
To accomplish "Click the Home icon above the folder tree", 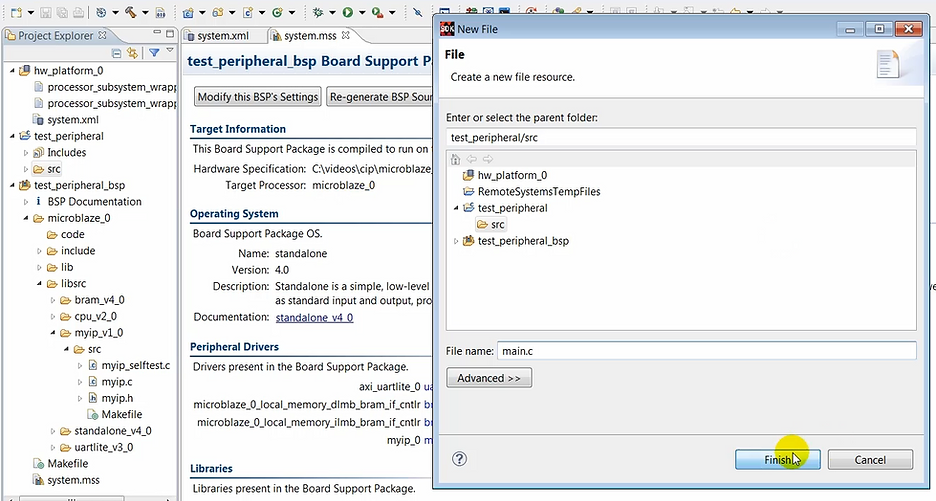I will (456, 159).
